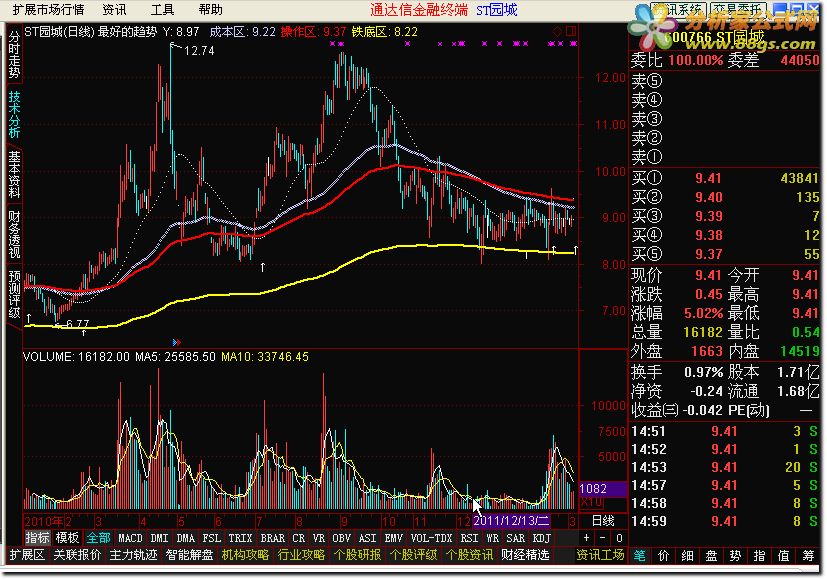Click the 资讯系统 button at top right
Image resolution: width=827 pixels, height=579 pixels.
click(x=678, y=9)
